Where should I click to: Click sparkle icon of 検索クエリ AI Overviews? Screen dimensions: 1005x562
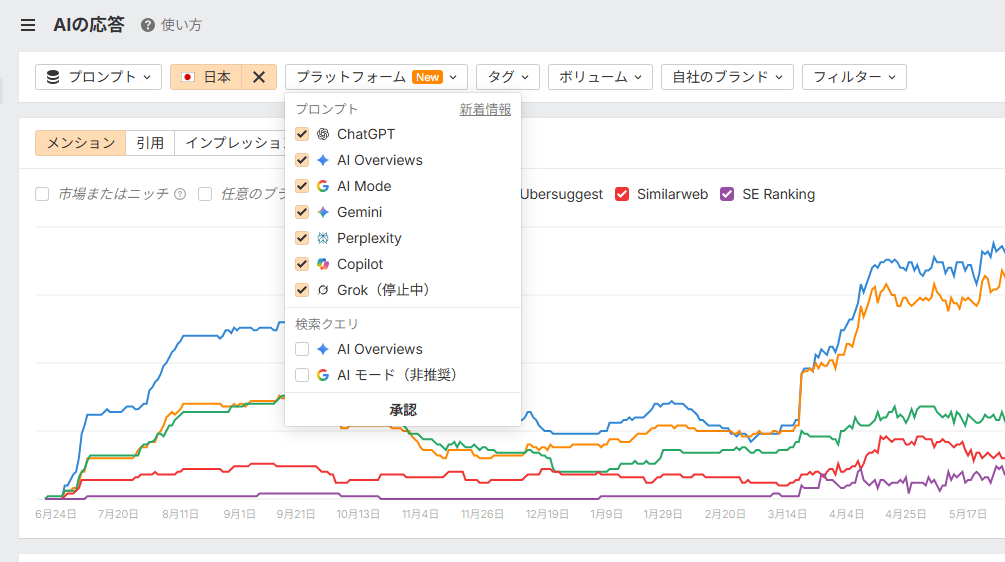[323, 349]
